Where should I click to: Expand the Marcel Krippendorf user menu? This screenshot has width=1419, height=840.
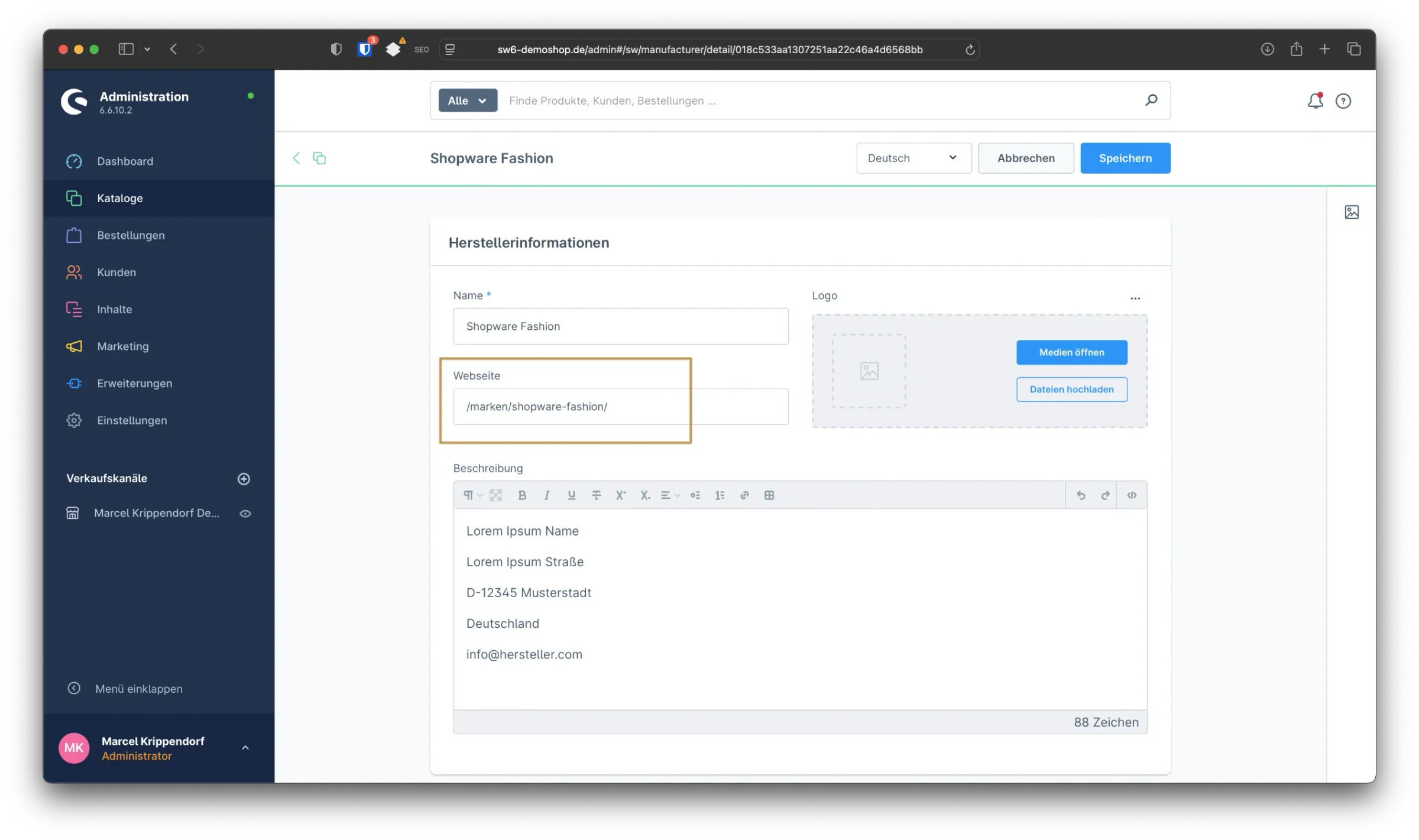(245, 748)
